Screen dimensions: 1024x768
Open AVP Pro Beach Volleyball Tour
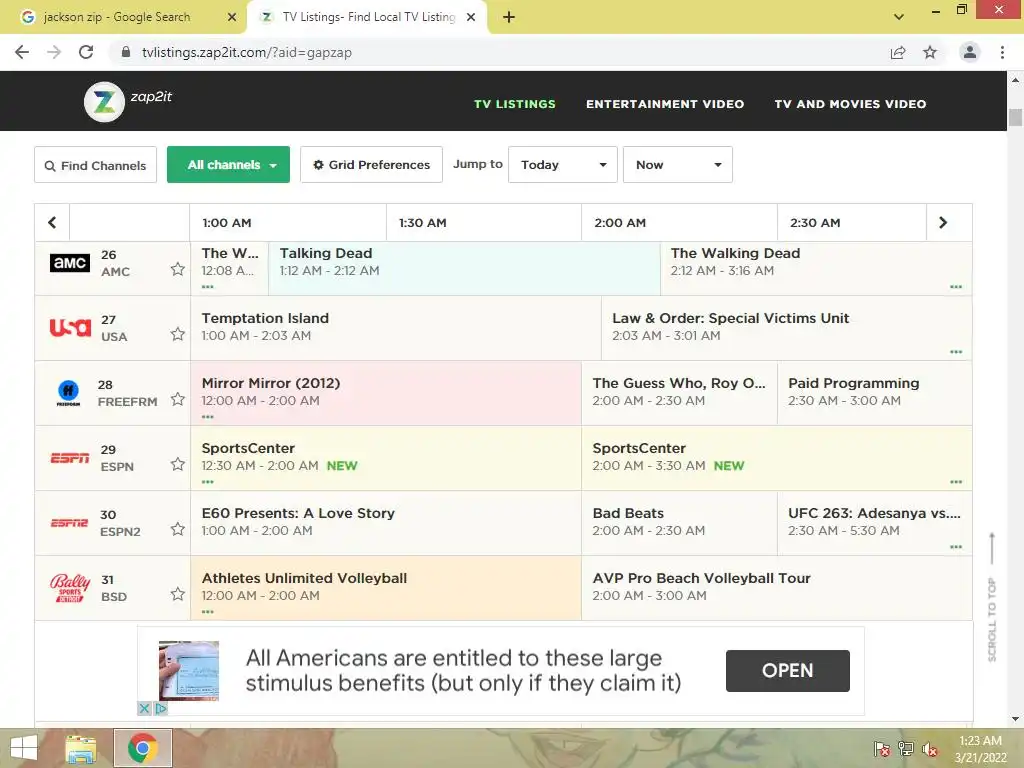[x=776, y=588]
